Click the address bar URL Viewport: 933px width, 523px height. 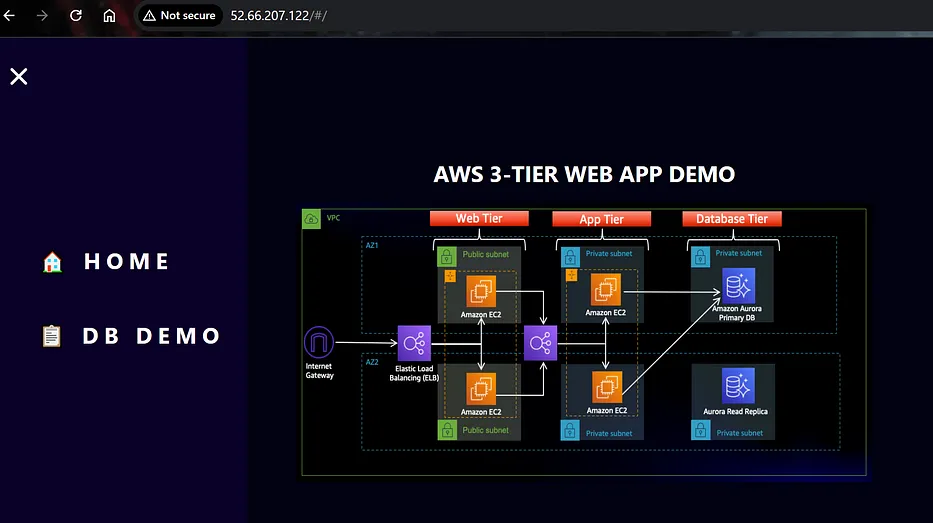tap(278, 15)
